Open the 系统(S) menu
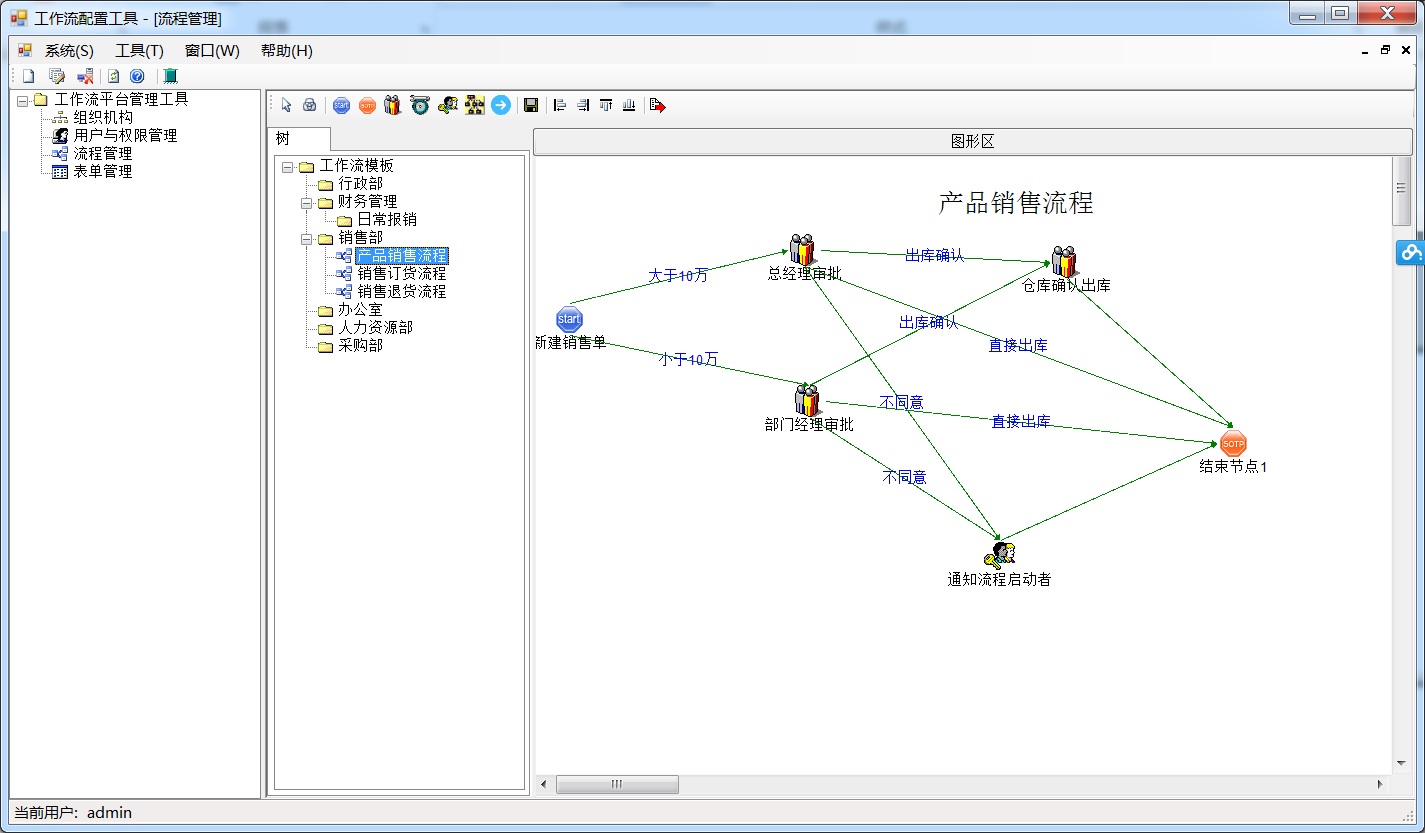Image resolution: width=1425 pixels, height=833 pixels. click(68, 51)
